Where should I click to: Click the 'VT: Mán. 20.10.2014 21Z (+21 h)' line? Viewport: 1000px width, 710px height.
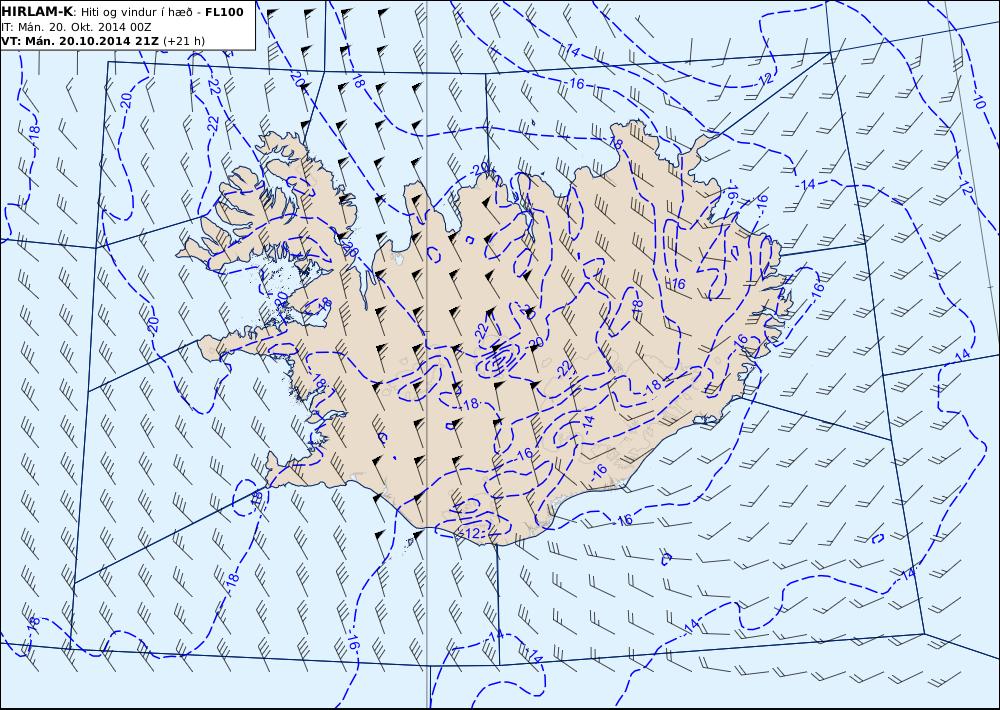click(x=103, y=41)
